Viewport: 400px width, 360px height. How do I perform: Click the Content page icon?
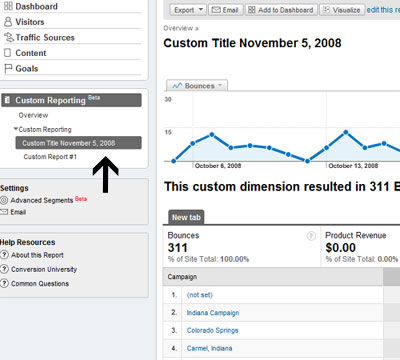pyautogui.click(x=7, y=53)
